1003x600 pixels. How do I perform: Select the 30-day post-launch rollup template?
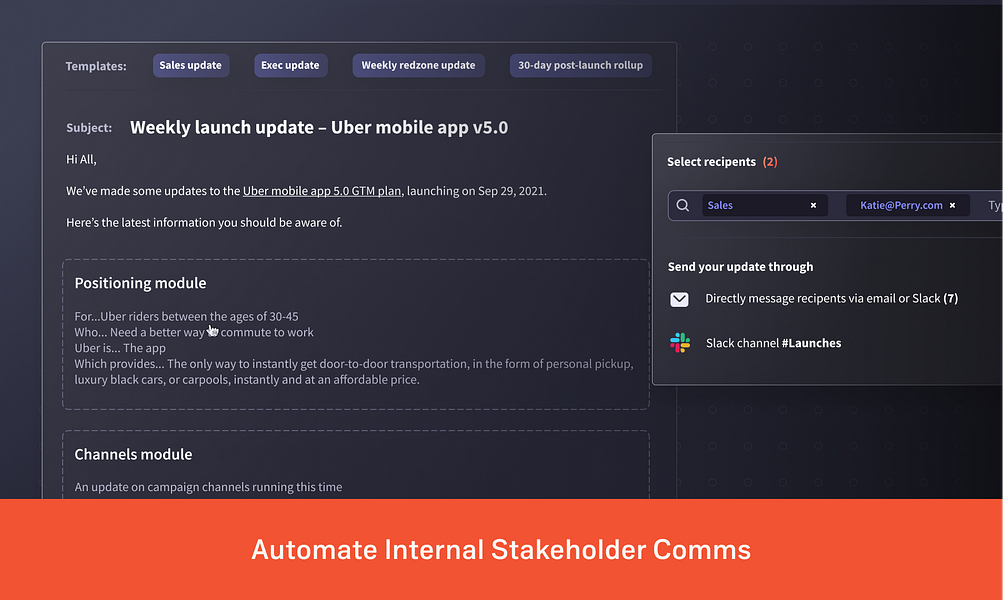(580, 65)
